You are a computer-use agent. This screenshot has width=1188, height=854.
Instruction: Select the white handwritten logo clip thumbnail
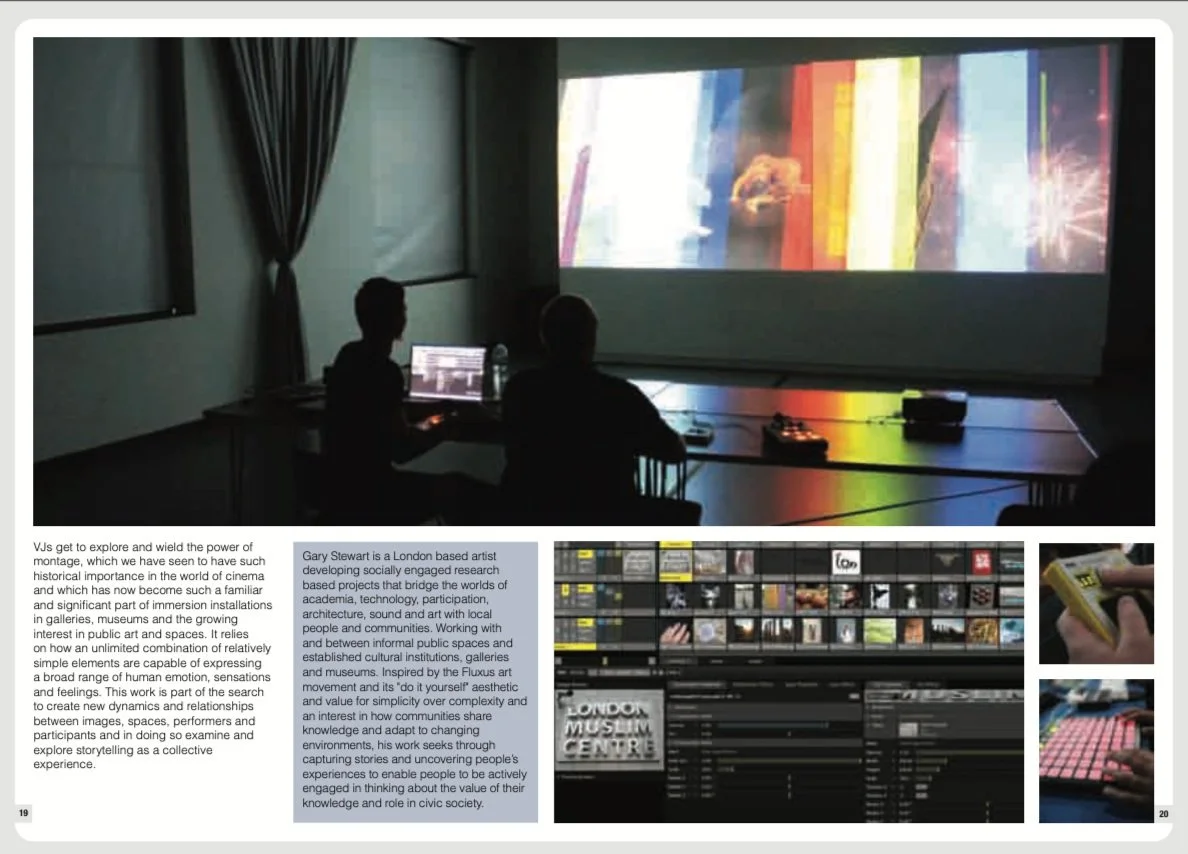tap(846, 562)
